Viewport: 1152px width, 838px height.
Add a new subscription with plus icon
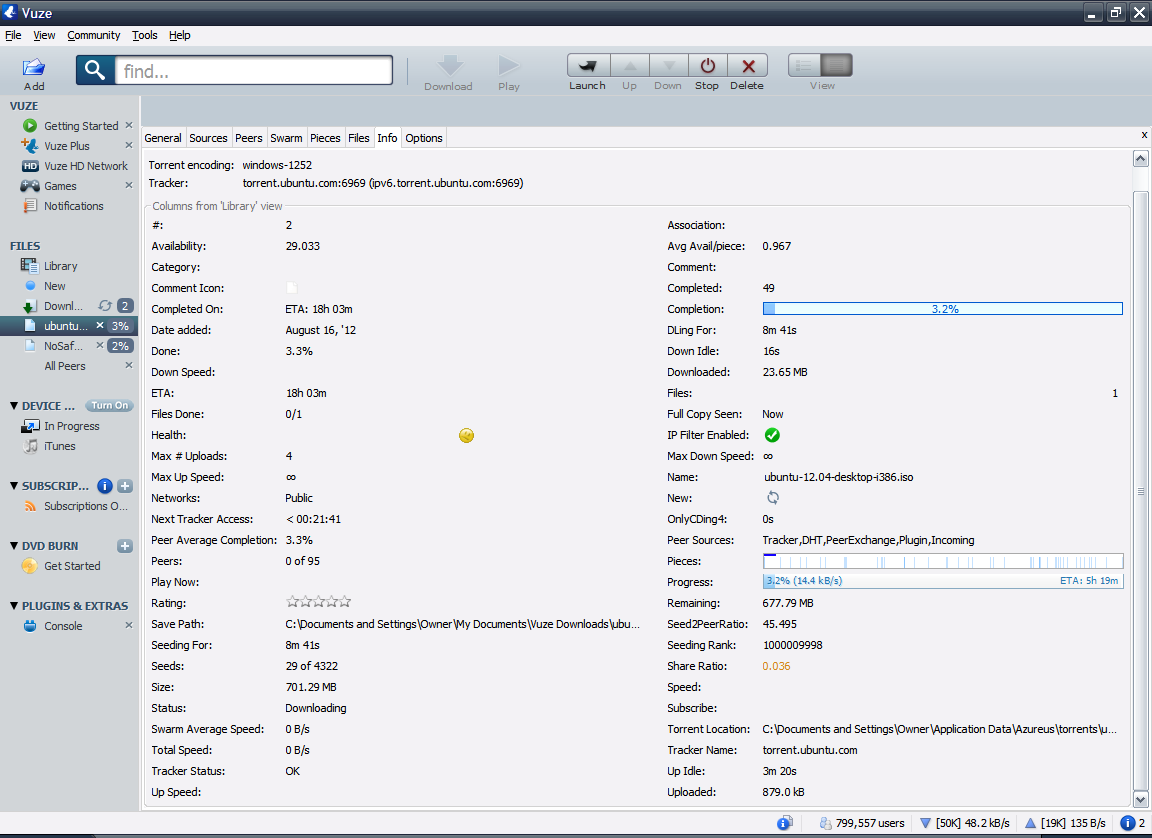coord(125,486)
